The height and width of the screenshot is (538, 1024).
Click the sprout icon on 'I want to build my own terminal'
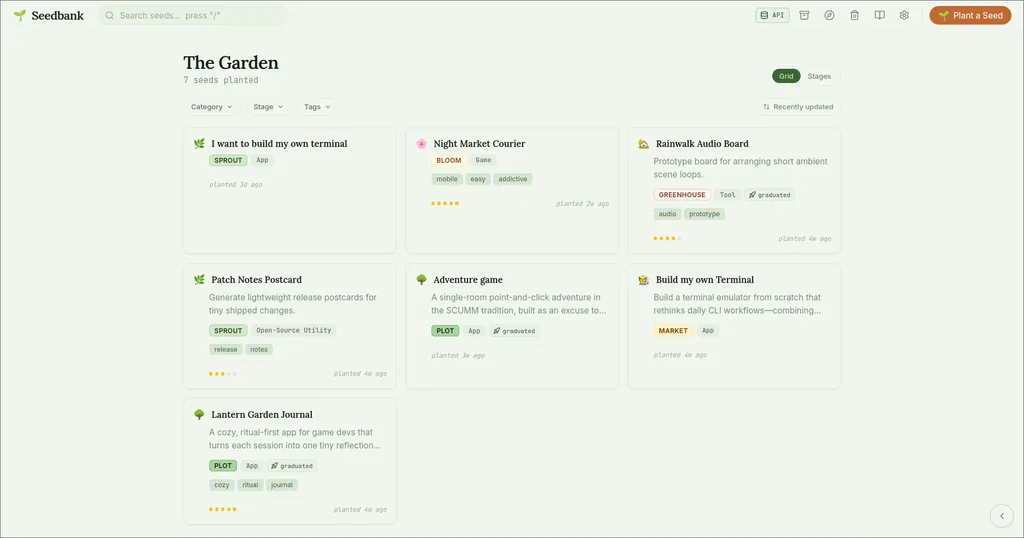point(199,144)
